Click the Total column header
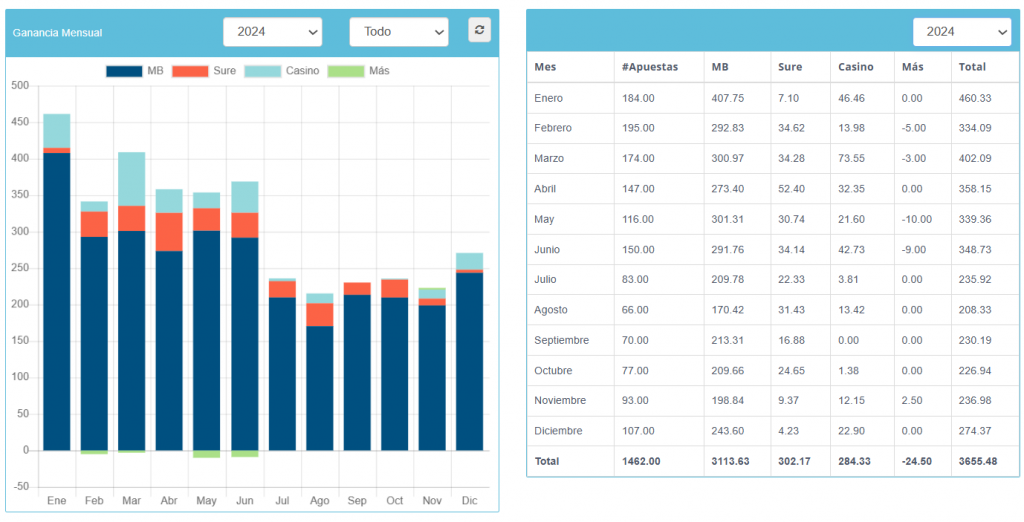The width and height of the screenshot is (1024, 522). point(971,67)
